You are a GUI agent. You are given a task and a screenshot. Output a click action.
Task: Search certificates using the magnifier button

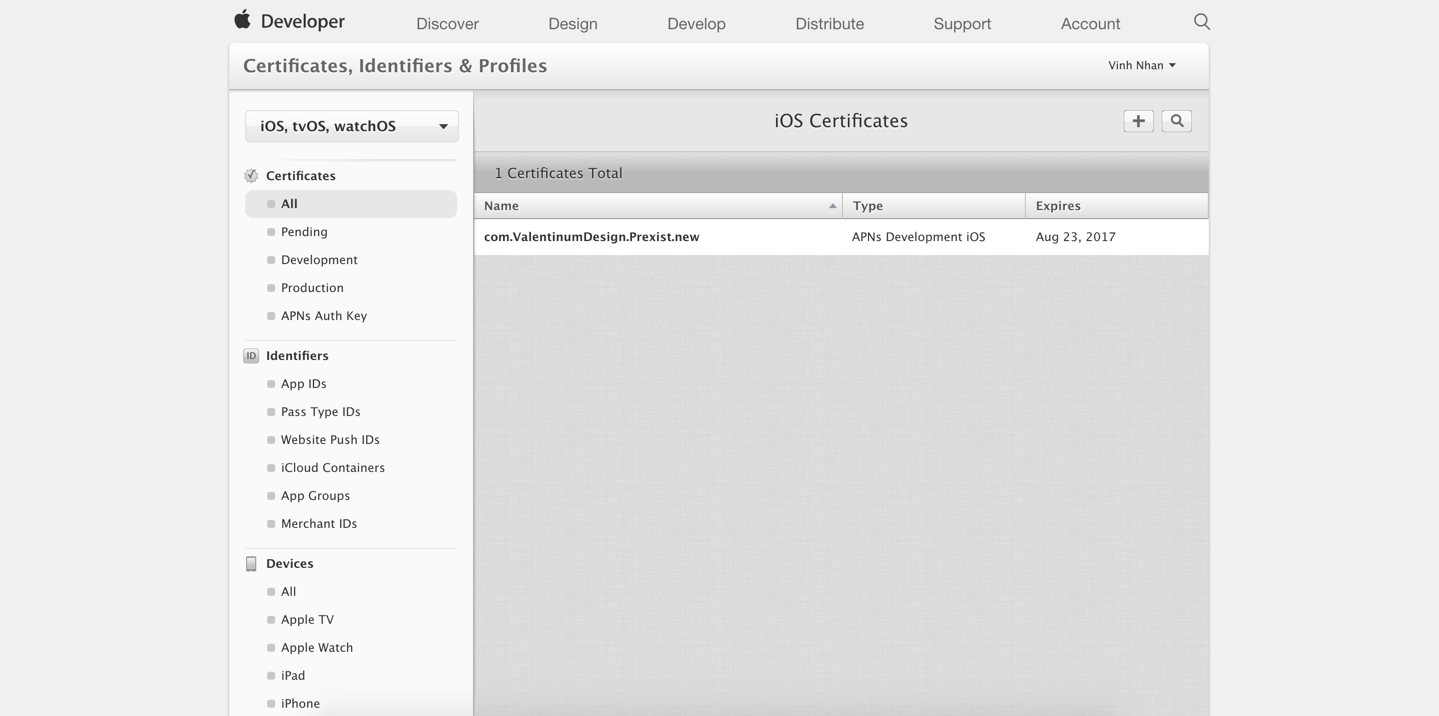(1176, 121)
